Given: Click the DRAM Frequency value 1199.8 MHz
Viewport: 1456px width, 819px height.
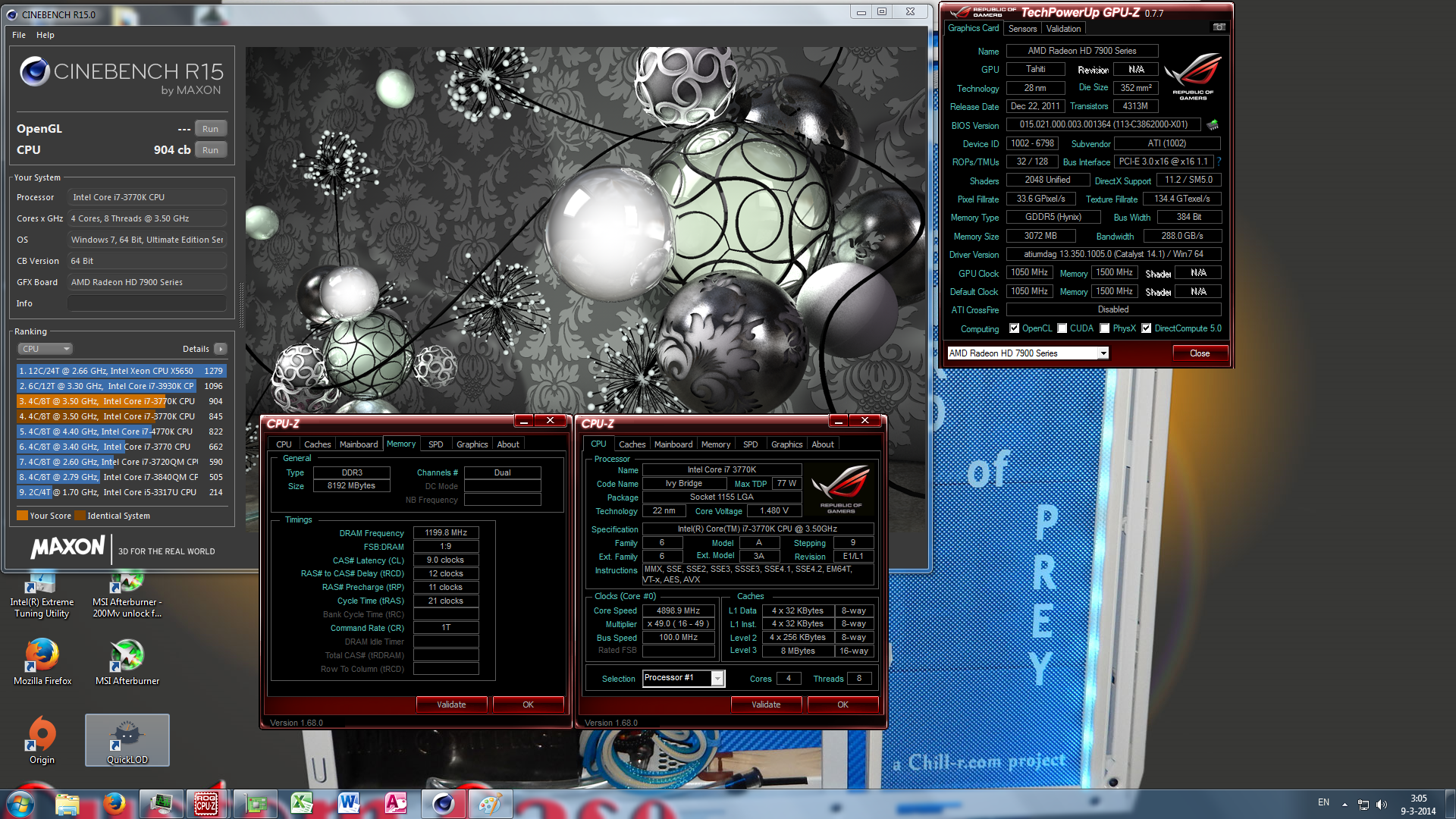Looking at the screenshot, I should click(x=446, y=532).
